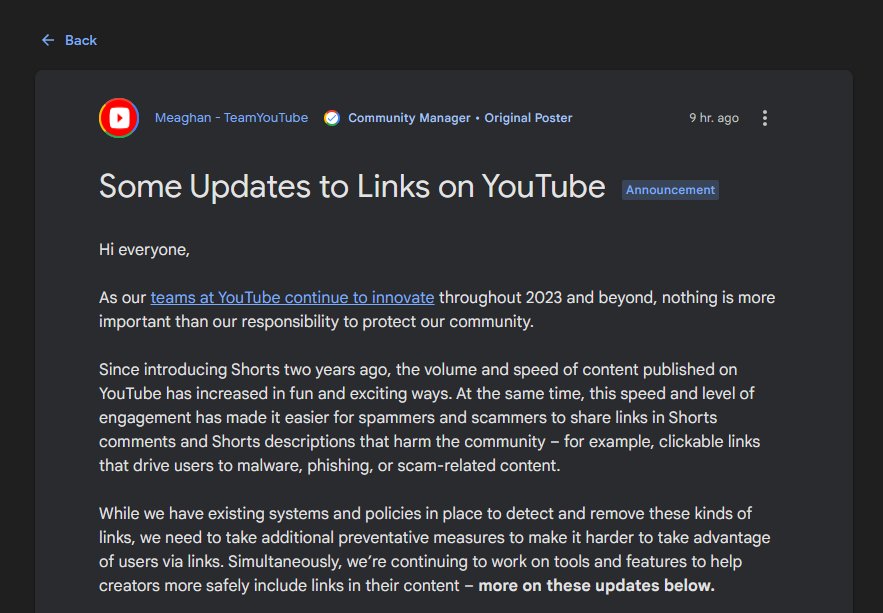This screenshot has width=883, height=613.
Task: Open the three-dot more options menu
Action: pos(765,118)
